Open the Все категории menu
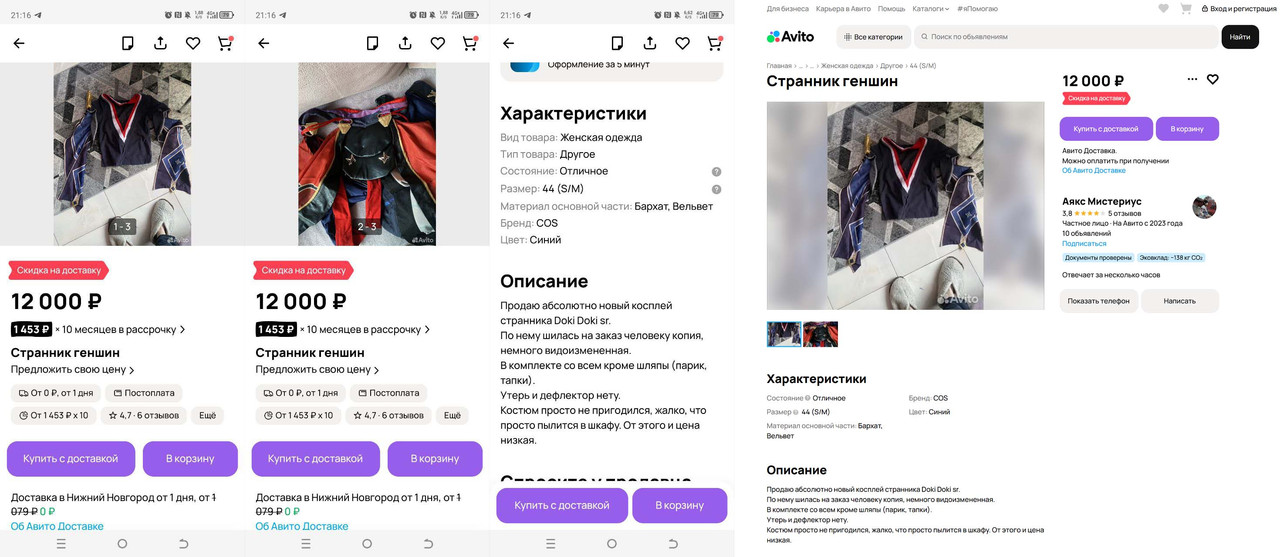Screen dimensions: 1280x557 pyautogui.click(x=873, y=37)
